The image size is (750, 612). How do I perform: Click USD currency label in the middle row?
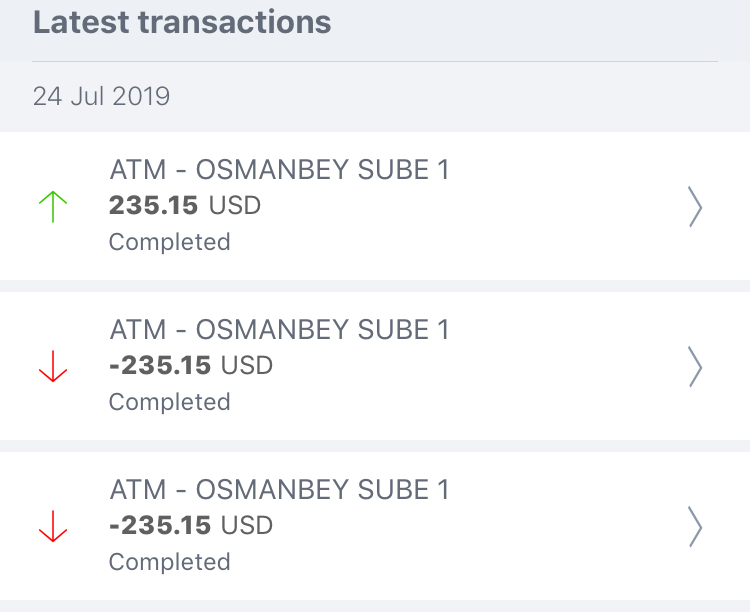click(x=247, y=366)
